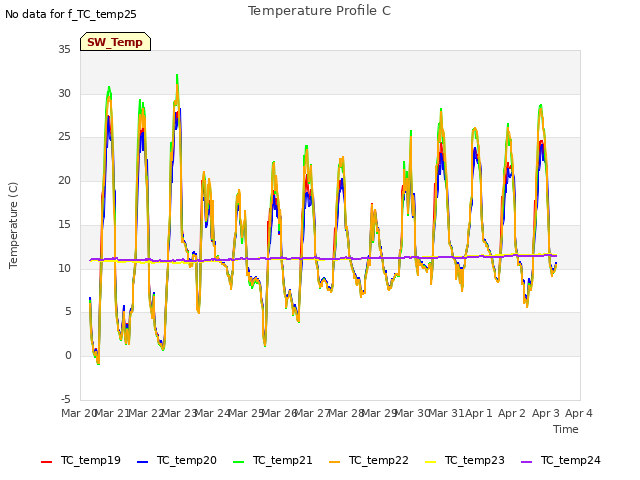Screen dimensions: 640x480
Task: Select the TC_temp21 legend label
Action: pos(282,460)
